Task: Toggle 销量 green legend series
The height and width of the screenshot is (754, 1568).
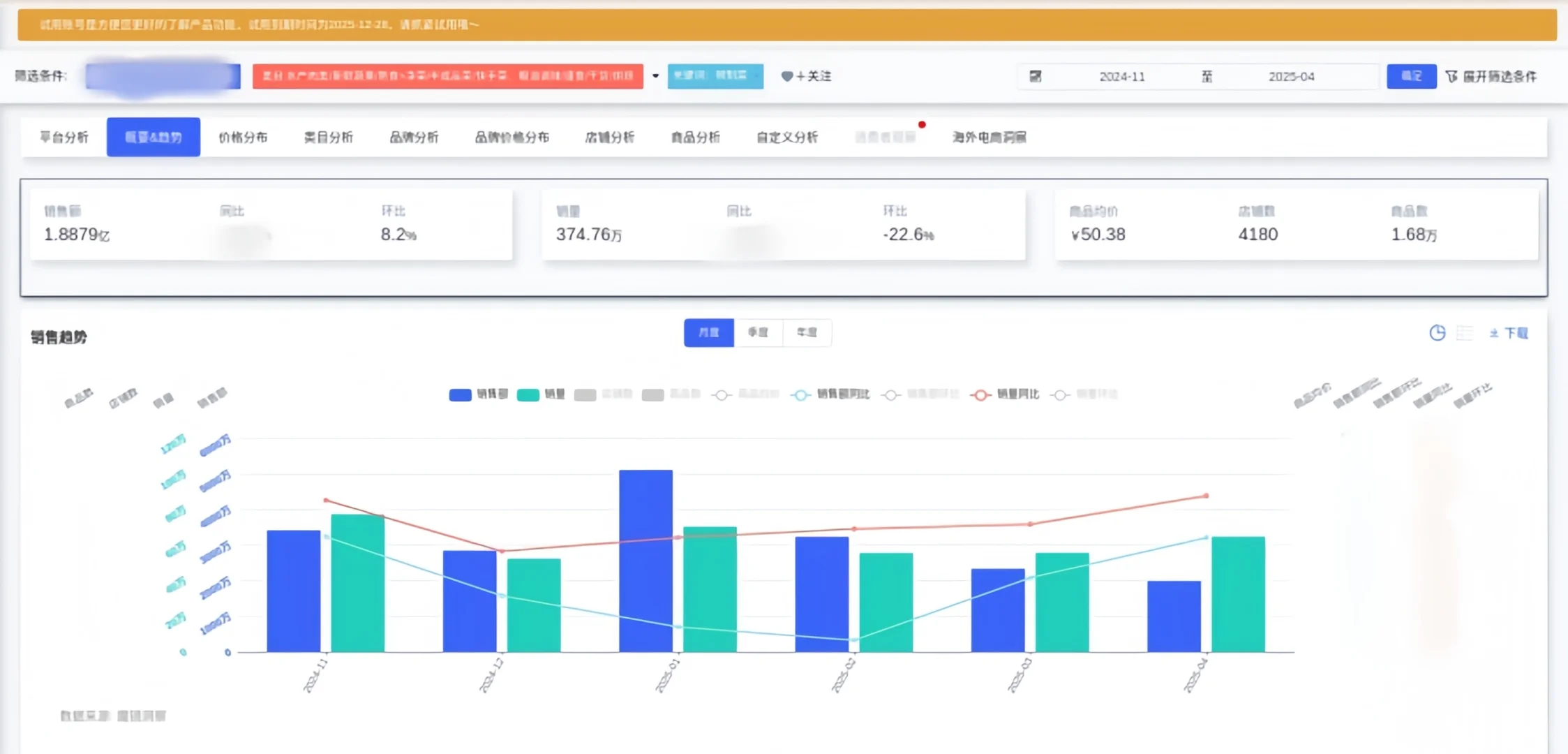Action: (528, 394)
